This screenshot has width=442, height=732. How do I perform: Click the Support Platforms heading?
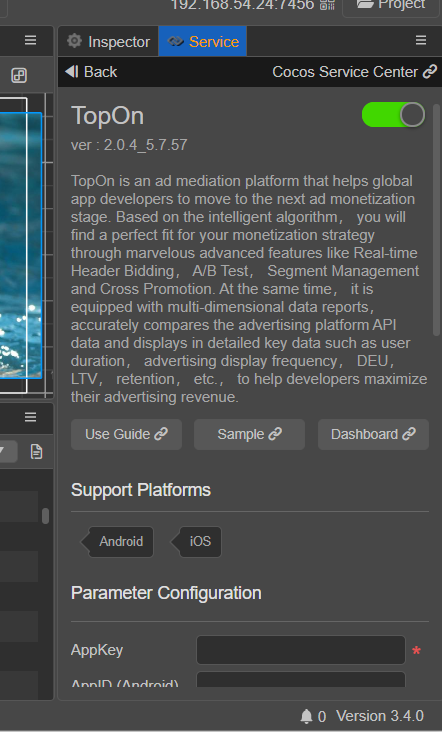(140, 490)
